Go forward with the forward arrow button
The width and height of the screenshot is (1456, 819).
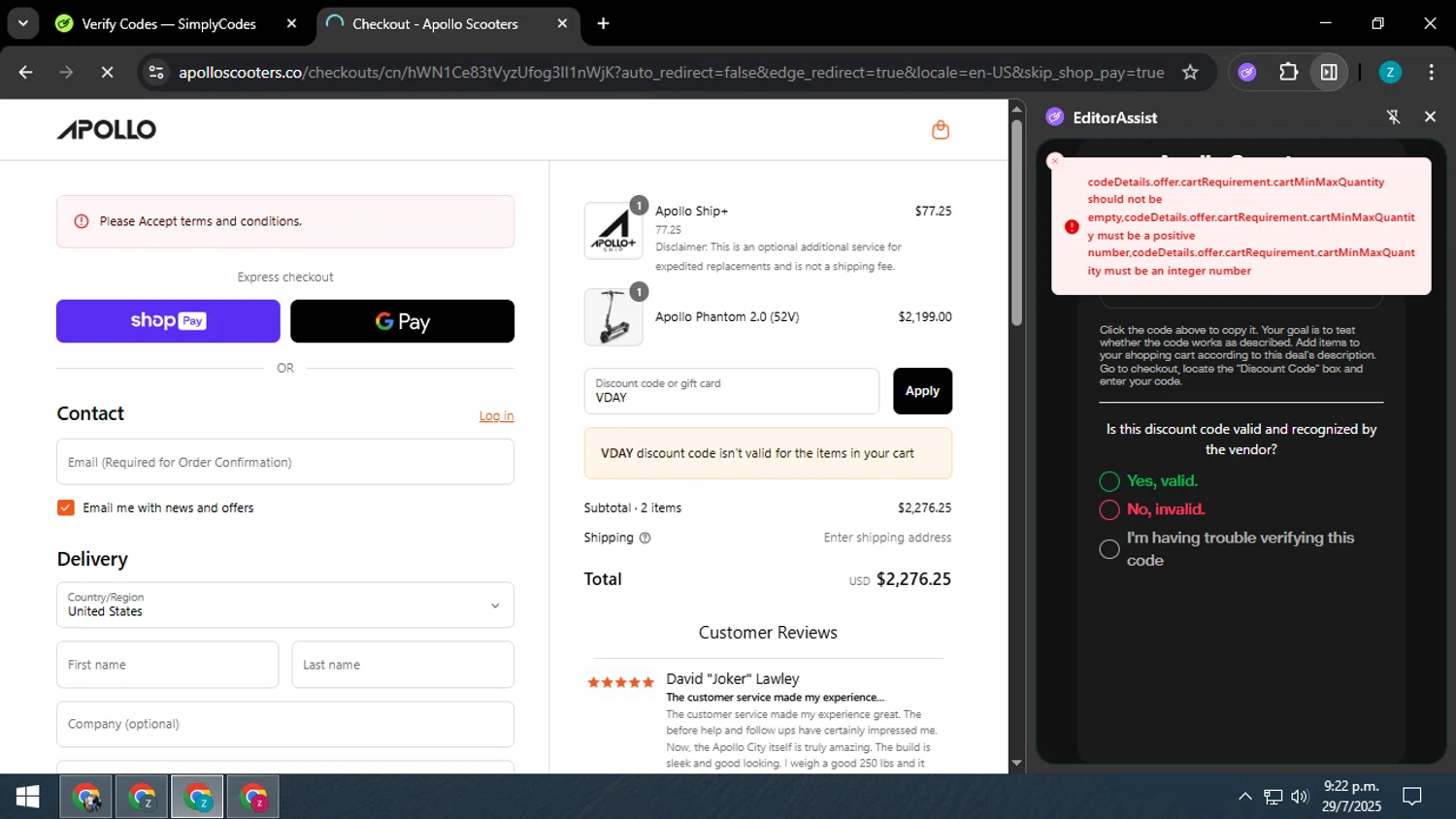(x=66, y=72)
